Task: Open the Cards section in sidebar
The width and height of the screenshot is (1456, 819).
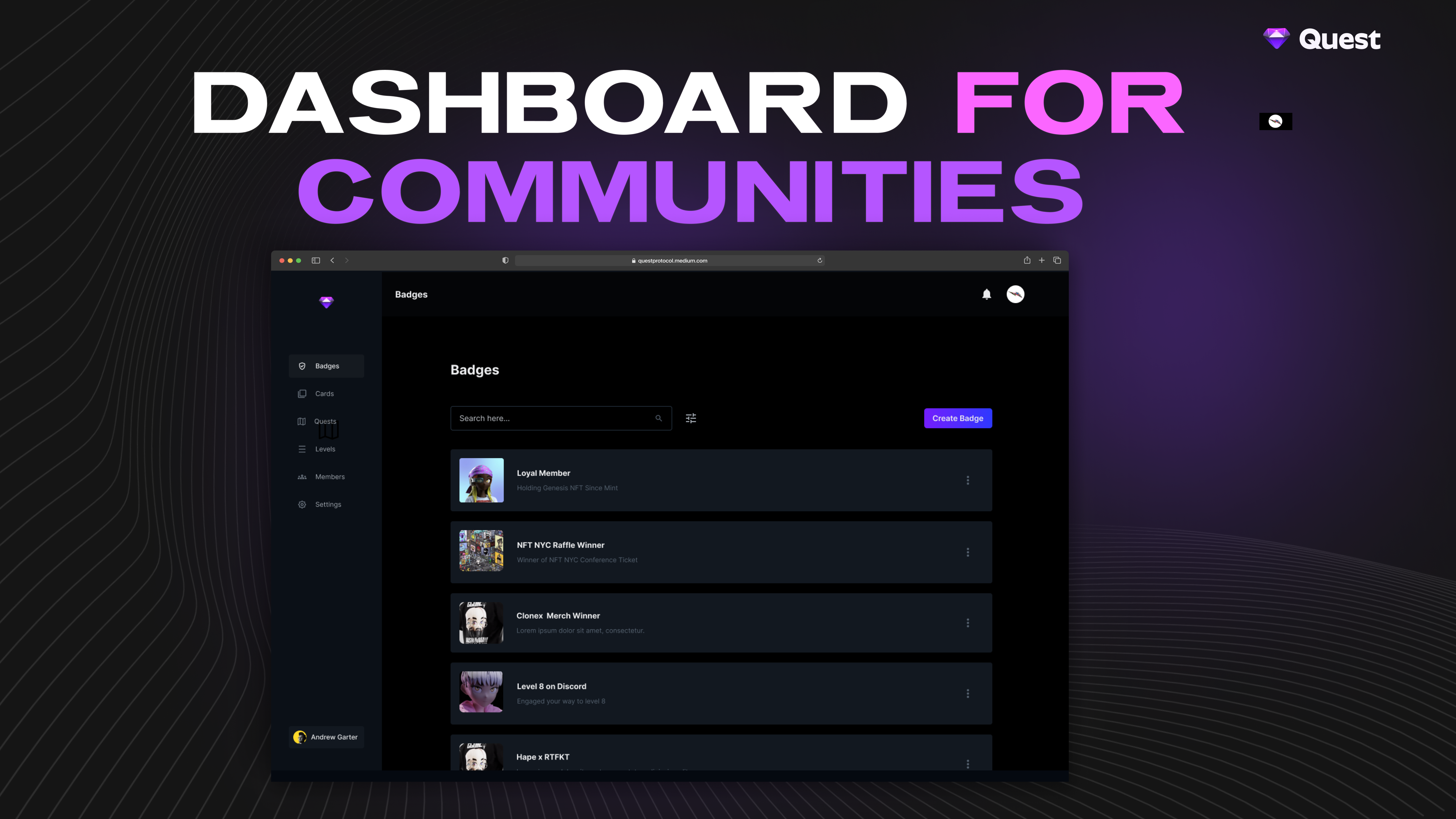Action: (324, 393)
